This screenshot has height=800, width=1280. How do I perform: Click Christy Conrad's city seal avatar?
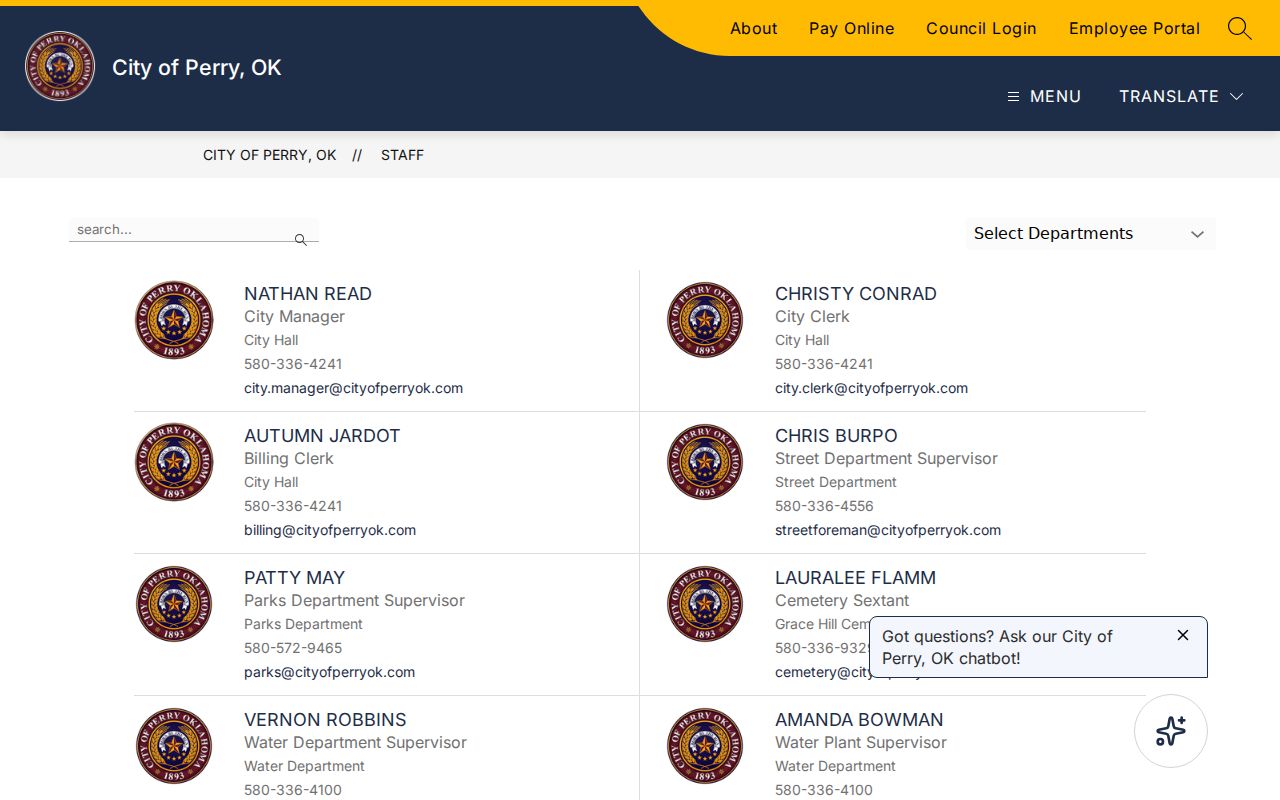coord(705,320)
